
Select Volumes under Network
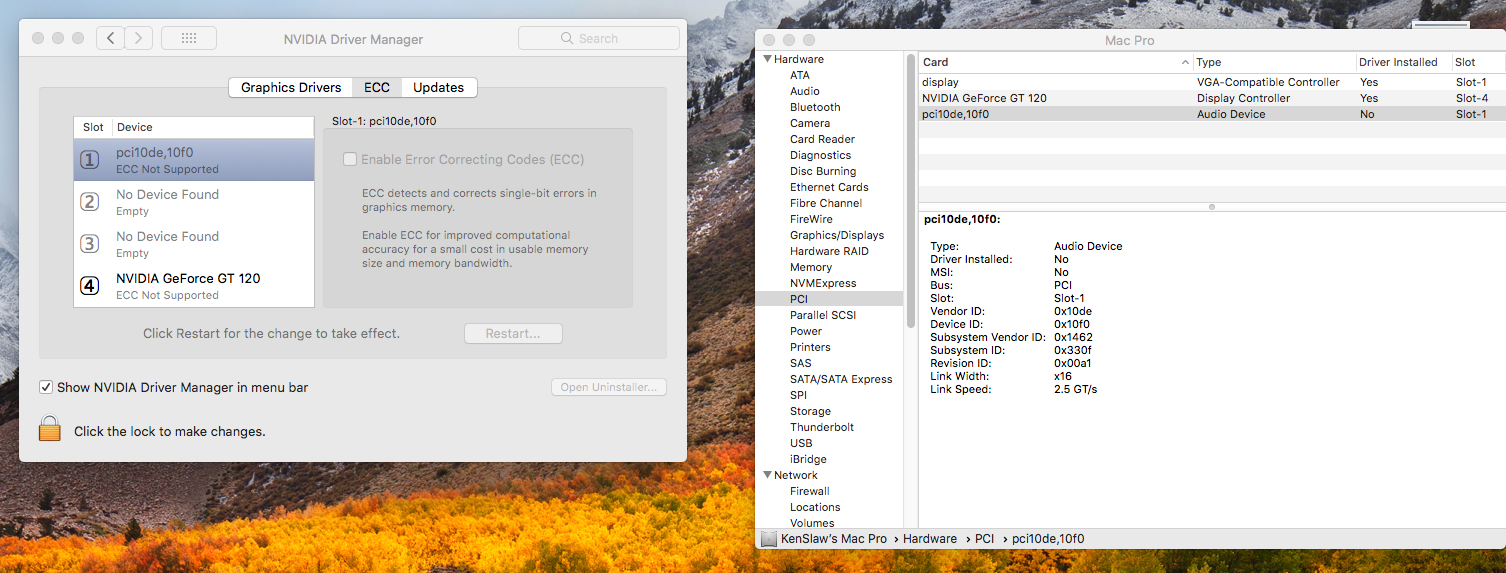click(812, 523)
